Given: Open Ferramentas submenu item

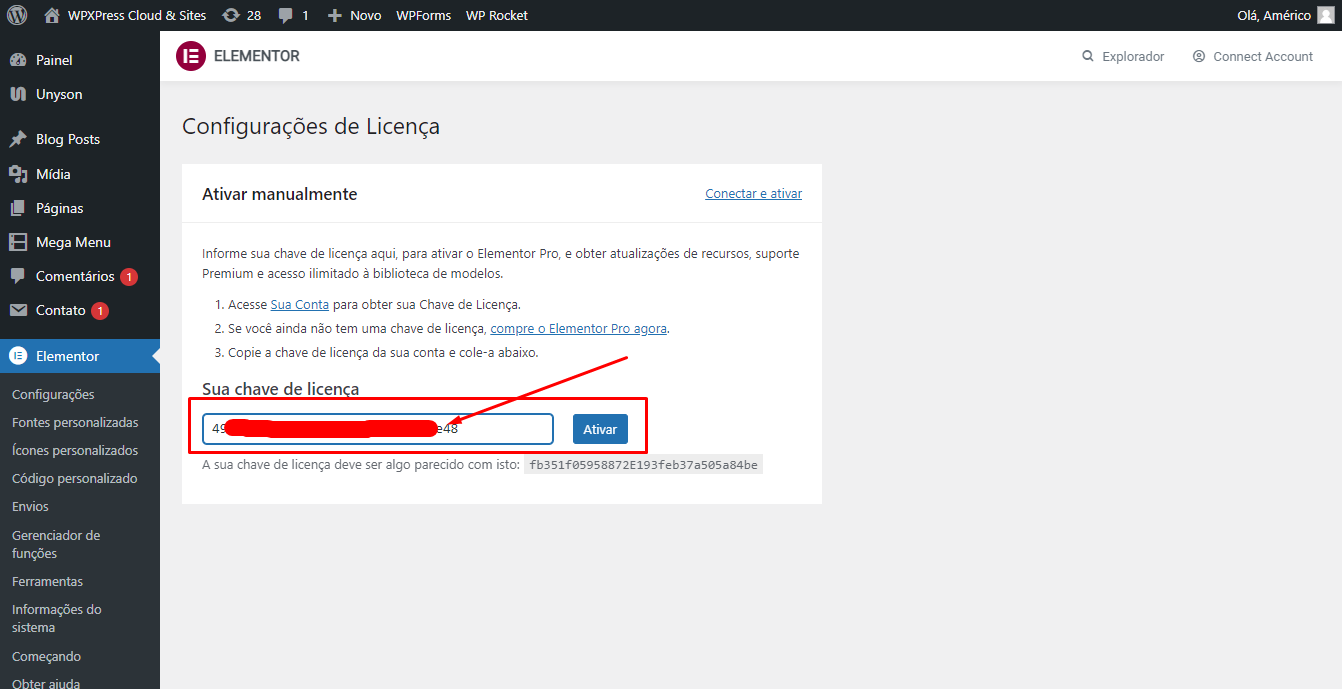Looking at the screenshot, I should point(47,581).
